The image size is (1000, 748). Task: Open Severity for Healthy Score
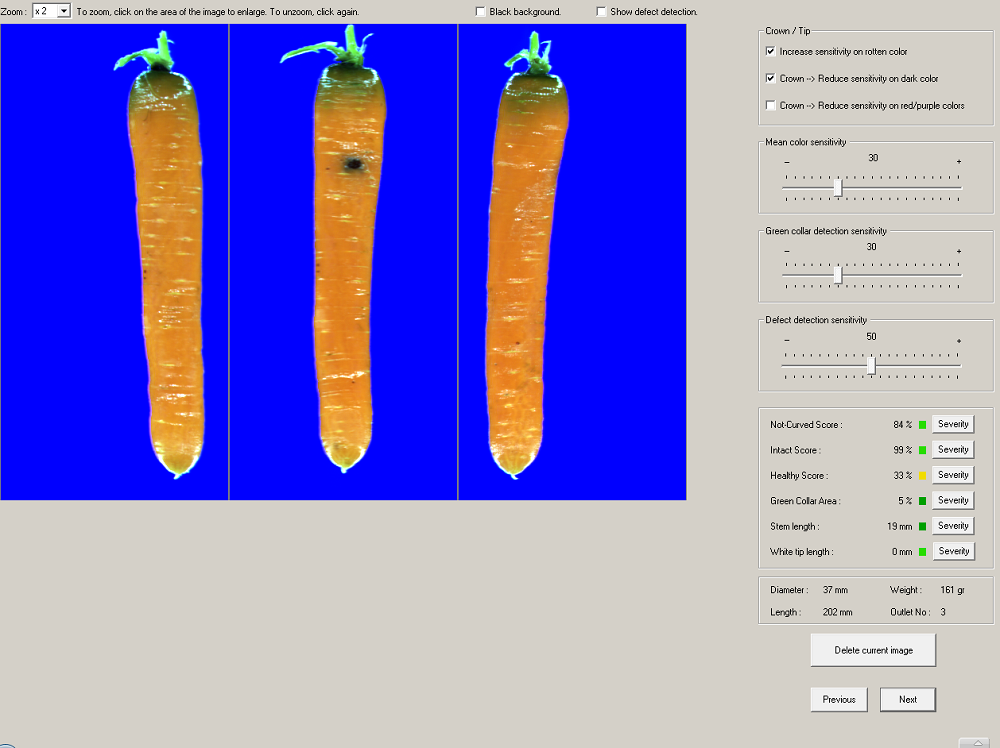click(x=953, y=475)
